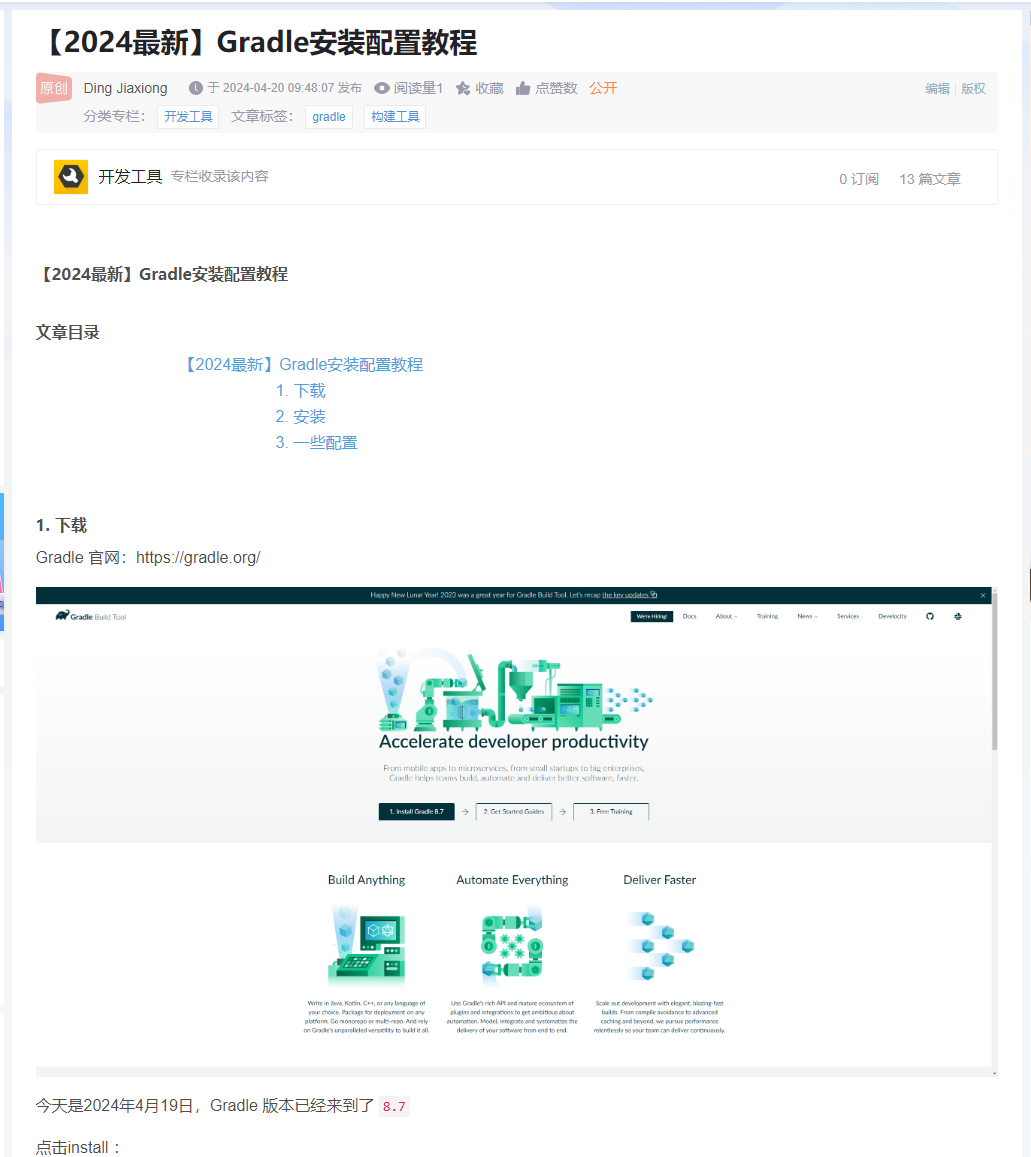Viewport: 1031px width, 1157px height.
Task: Click the 点赞数 label
Action: [556, 89]
